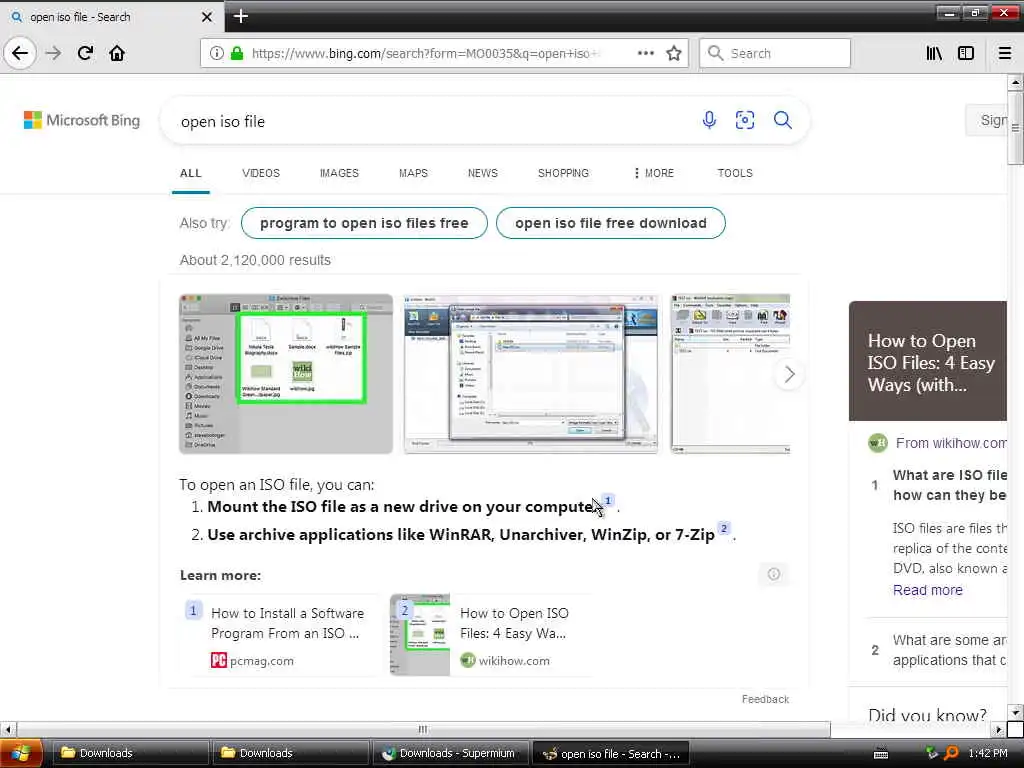1024x768 pixels.
Task: Click Read more link in wikihow panel
Action: click(x=927, y=590)
